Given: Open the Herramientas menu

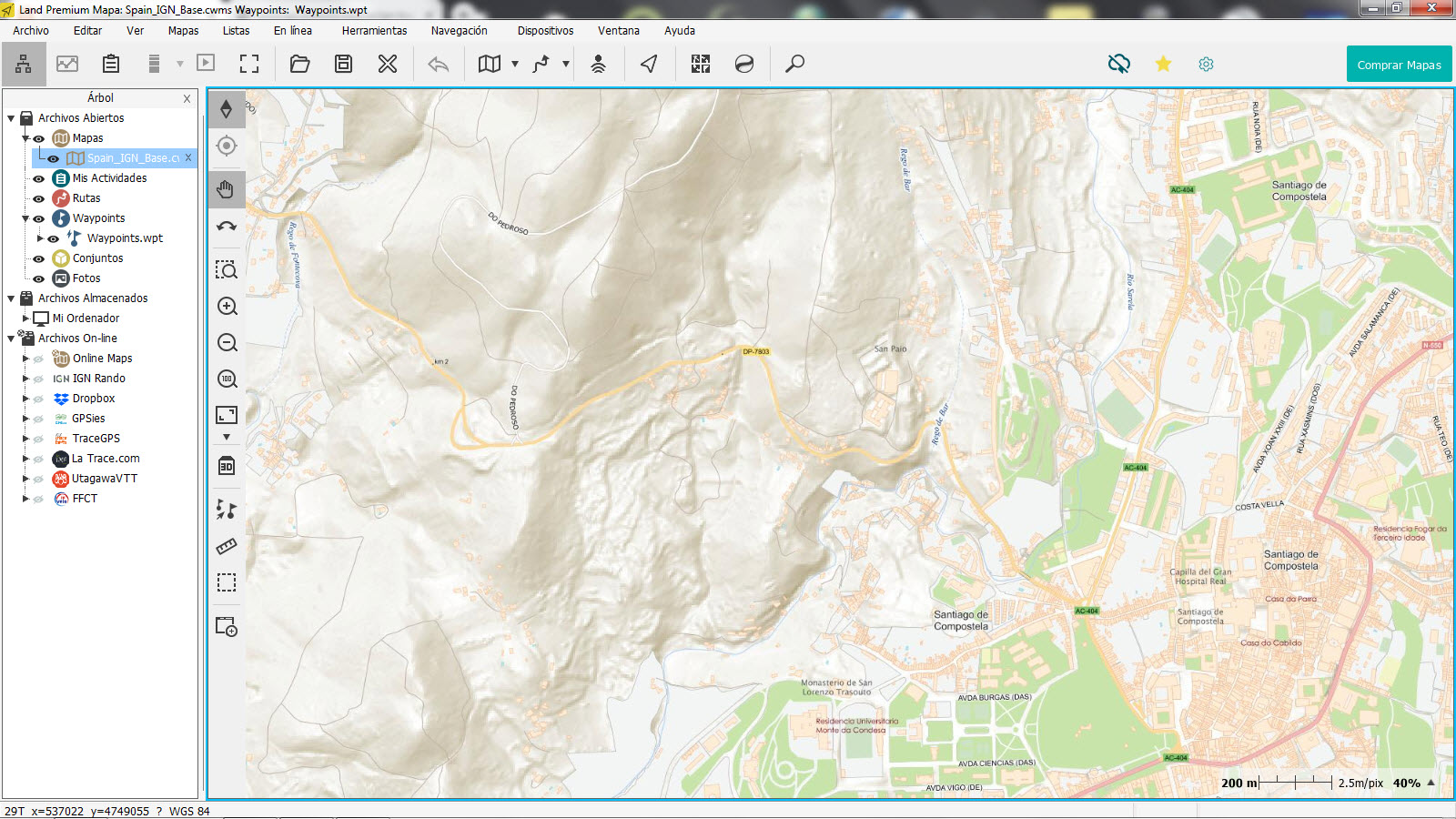Looking at the screenshot, I should pyautogui.click(x=375, y=30).
